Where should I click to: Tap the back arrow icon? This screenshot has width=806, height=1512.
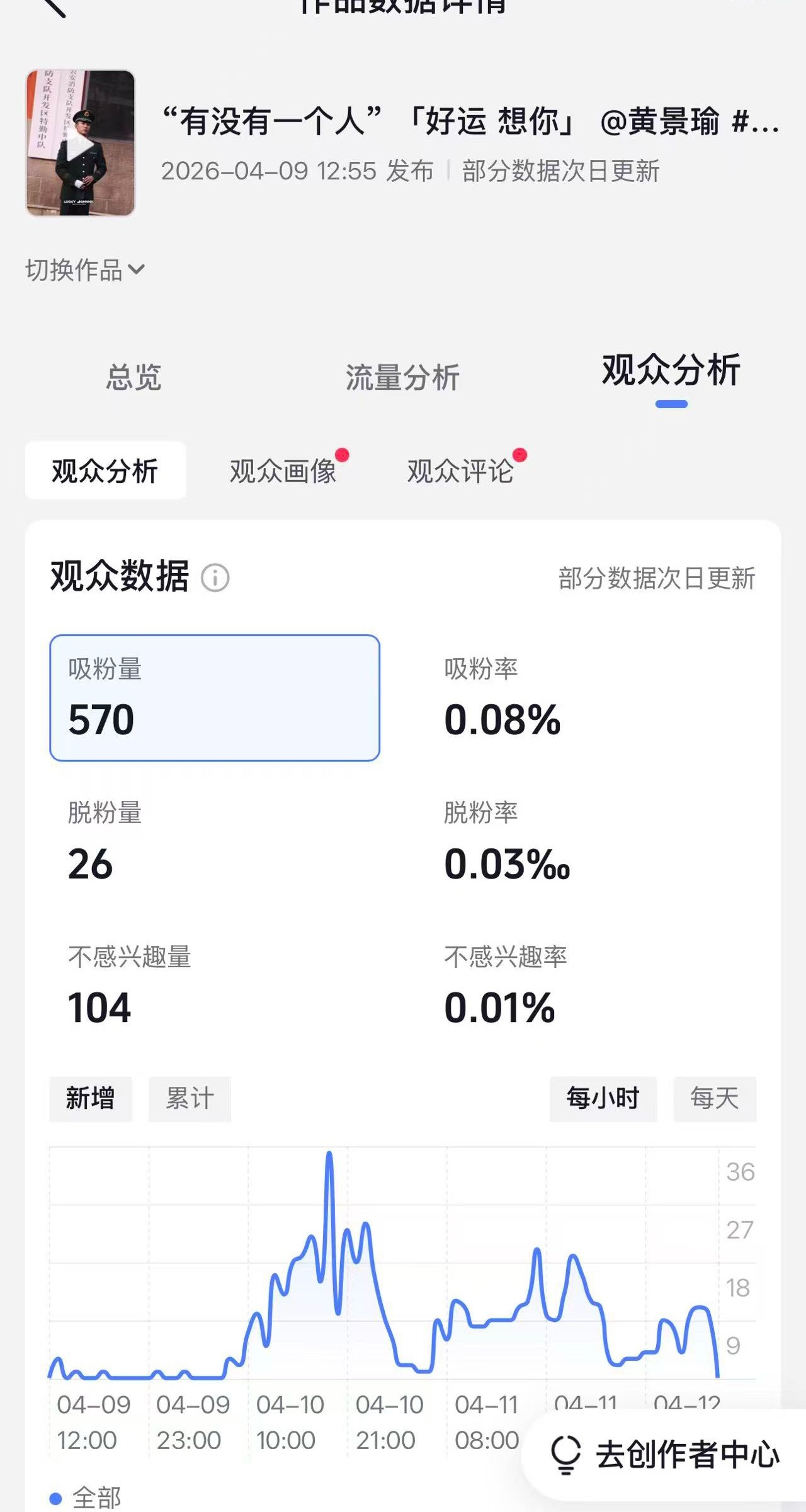tap(54, 6)
